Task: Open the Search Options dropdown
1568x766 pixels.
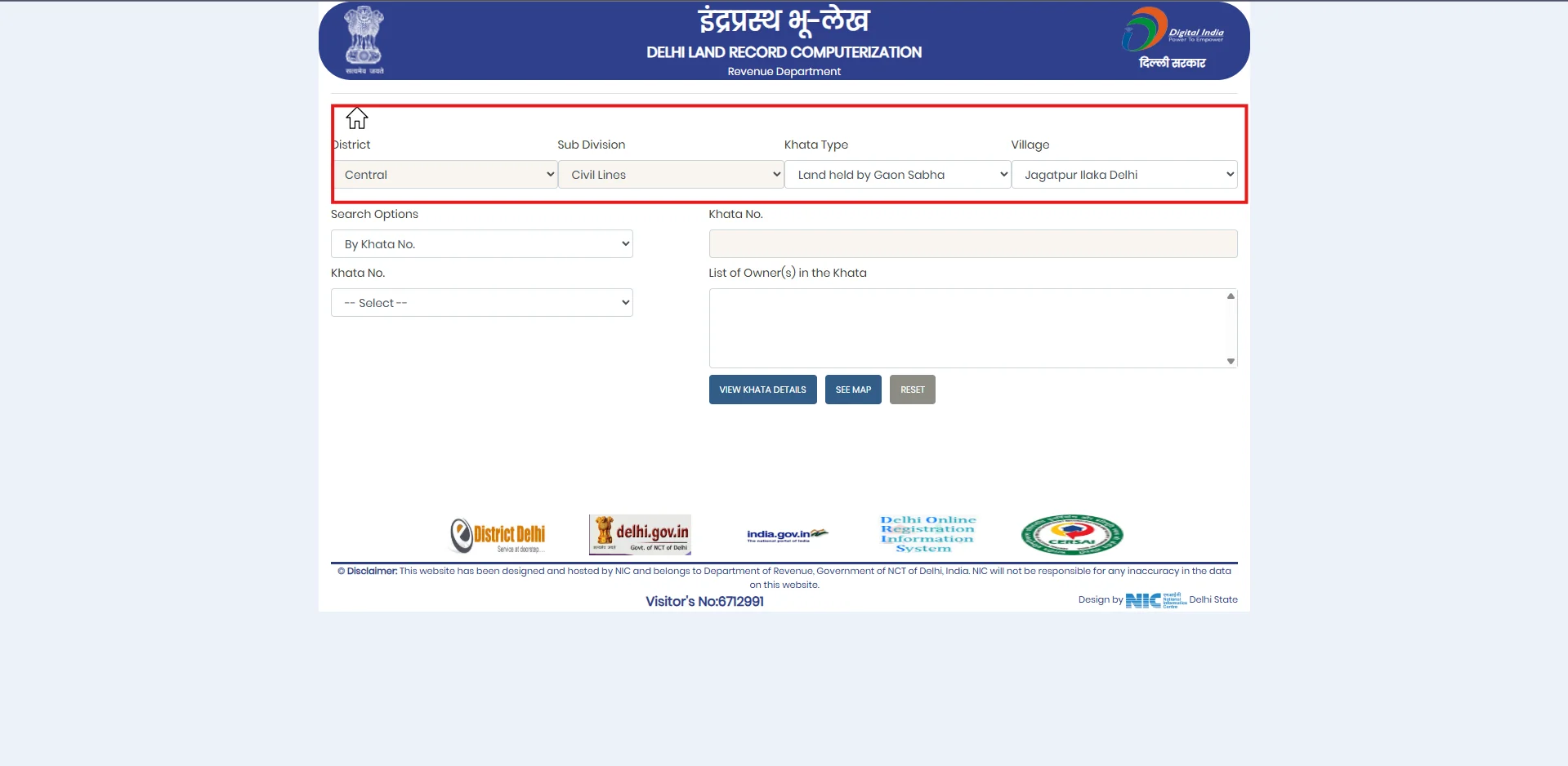Action: (x=481, y=243)
